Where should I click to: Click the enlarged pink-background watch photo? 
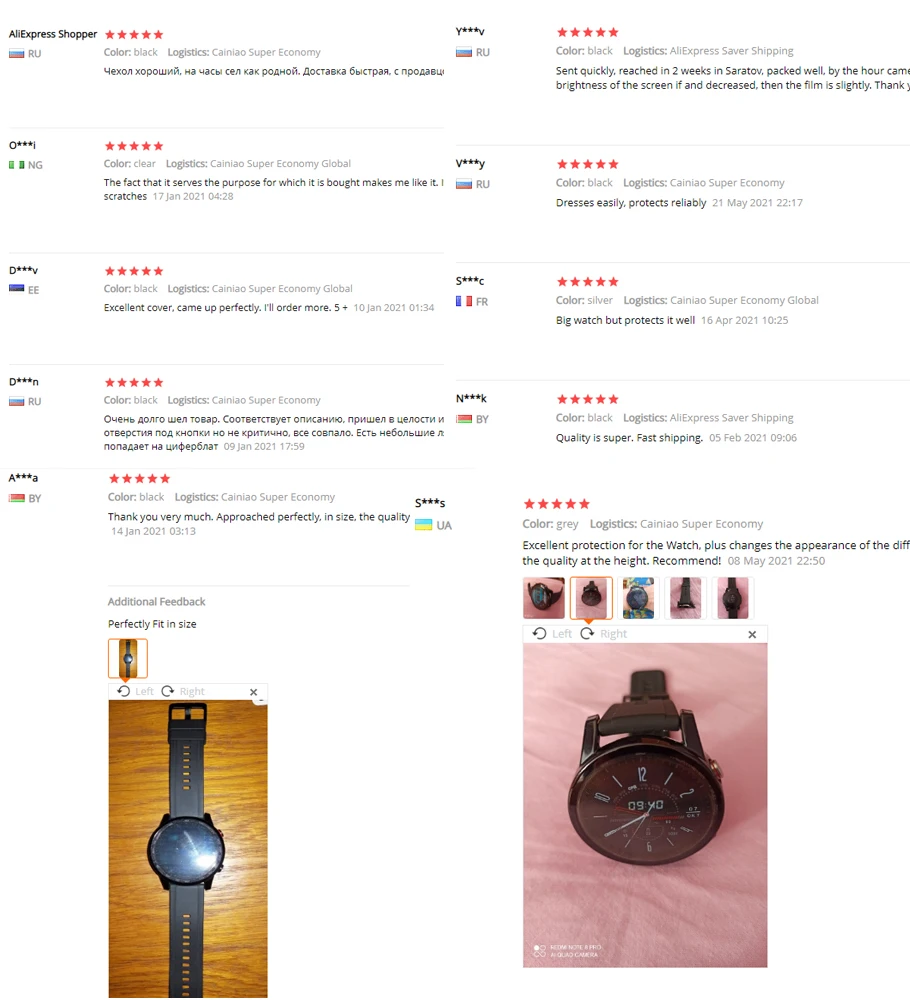(x=645, y=805)
